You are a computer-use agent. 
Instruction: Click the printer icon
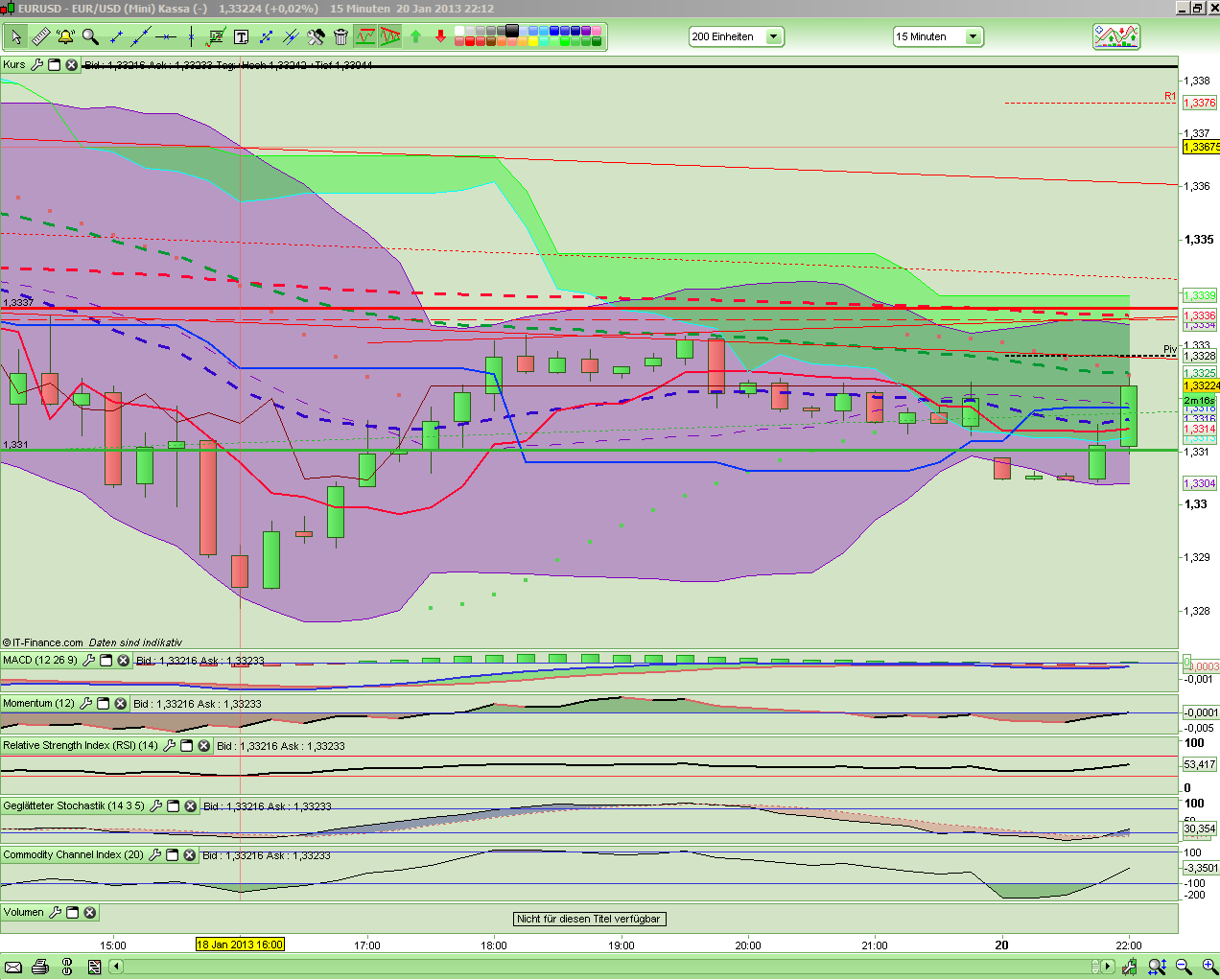pyautogui.click(x=40, y=967)
